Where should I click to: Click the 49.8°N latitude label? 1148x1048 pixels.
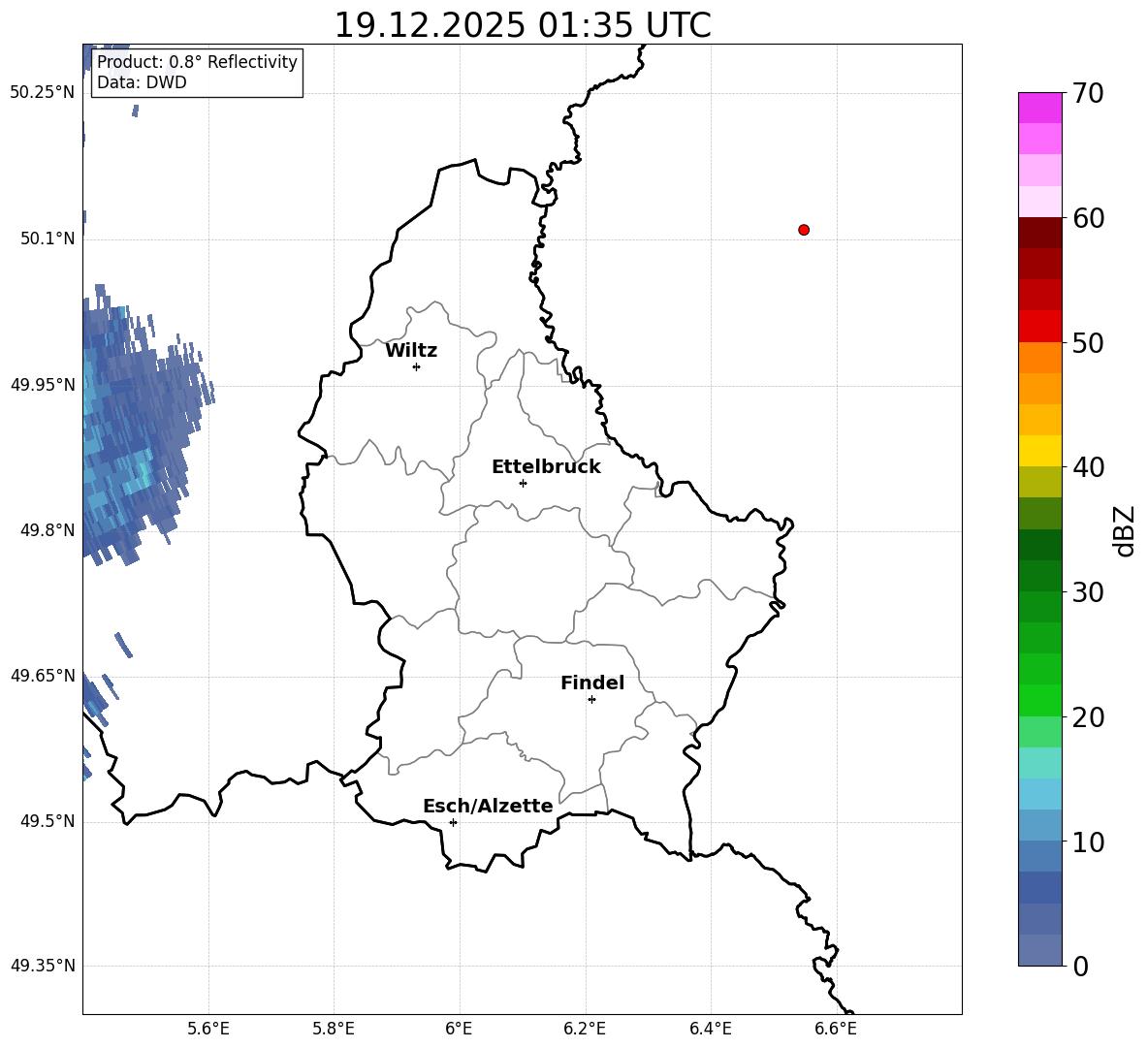(x=48, y=530)
